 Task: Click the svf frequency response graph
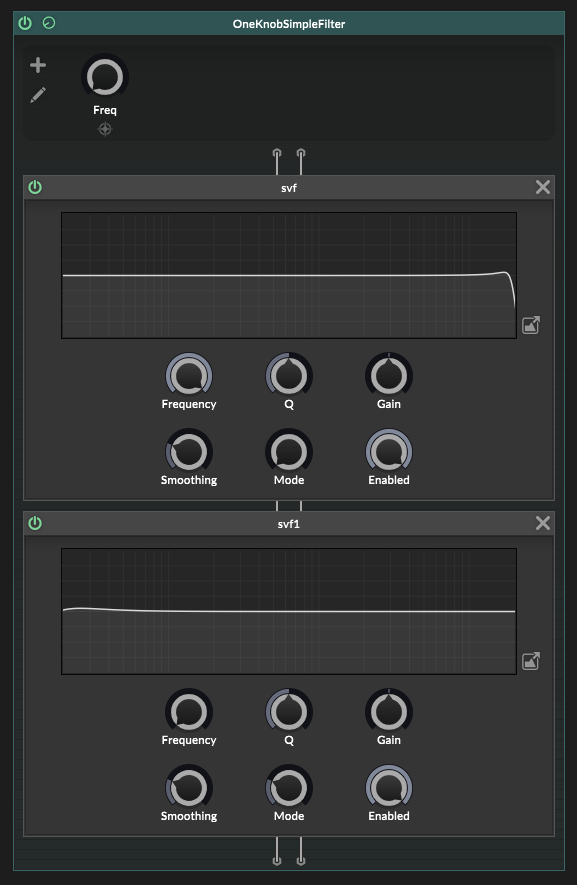[x=288, y=275]
